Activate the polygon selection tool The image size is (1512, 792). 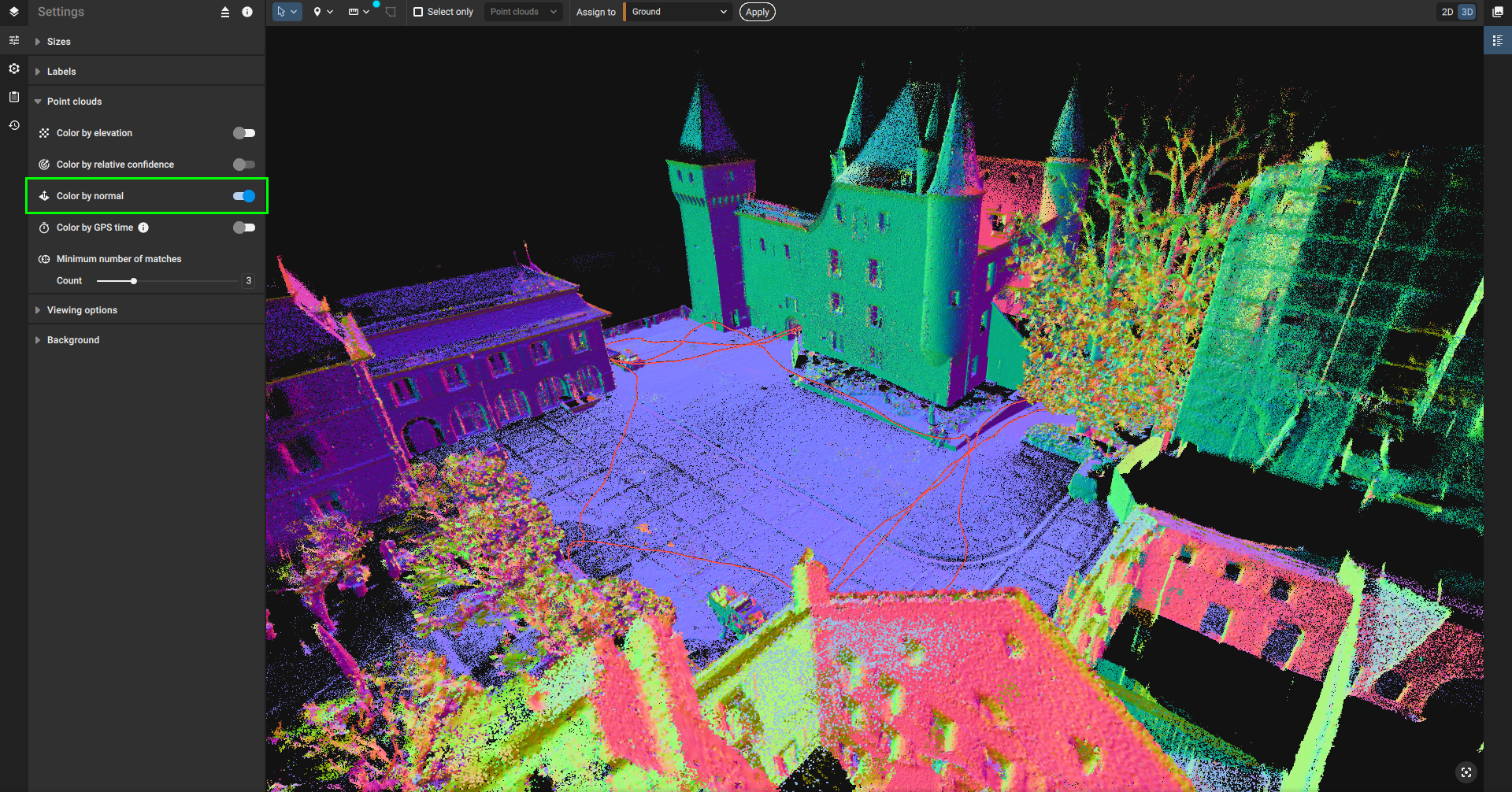pyautogui.click(x=391, y=12)
